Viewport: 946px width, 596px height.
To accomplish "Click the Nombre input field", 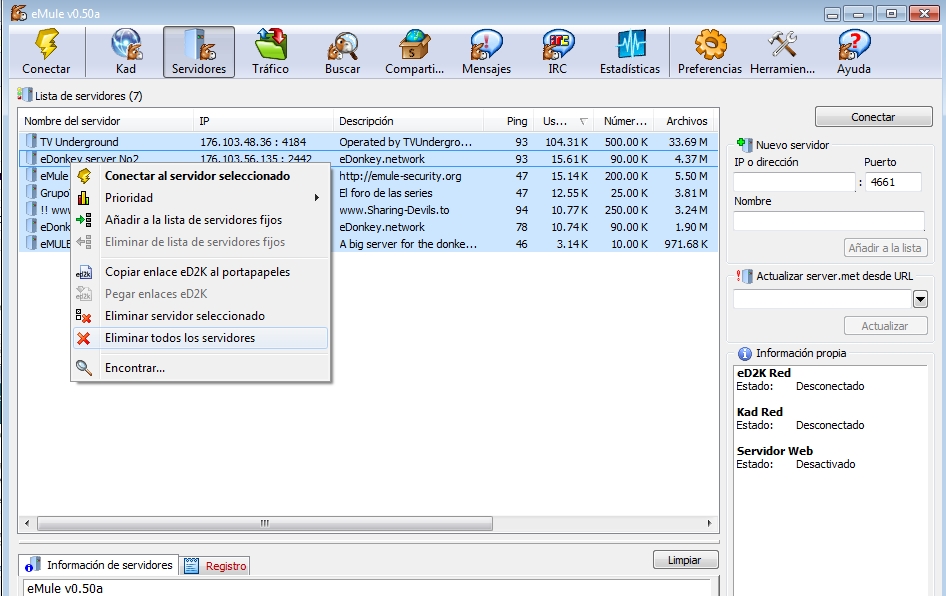I will [x=829, y=221].
